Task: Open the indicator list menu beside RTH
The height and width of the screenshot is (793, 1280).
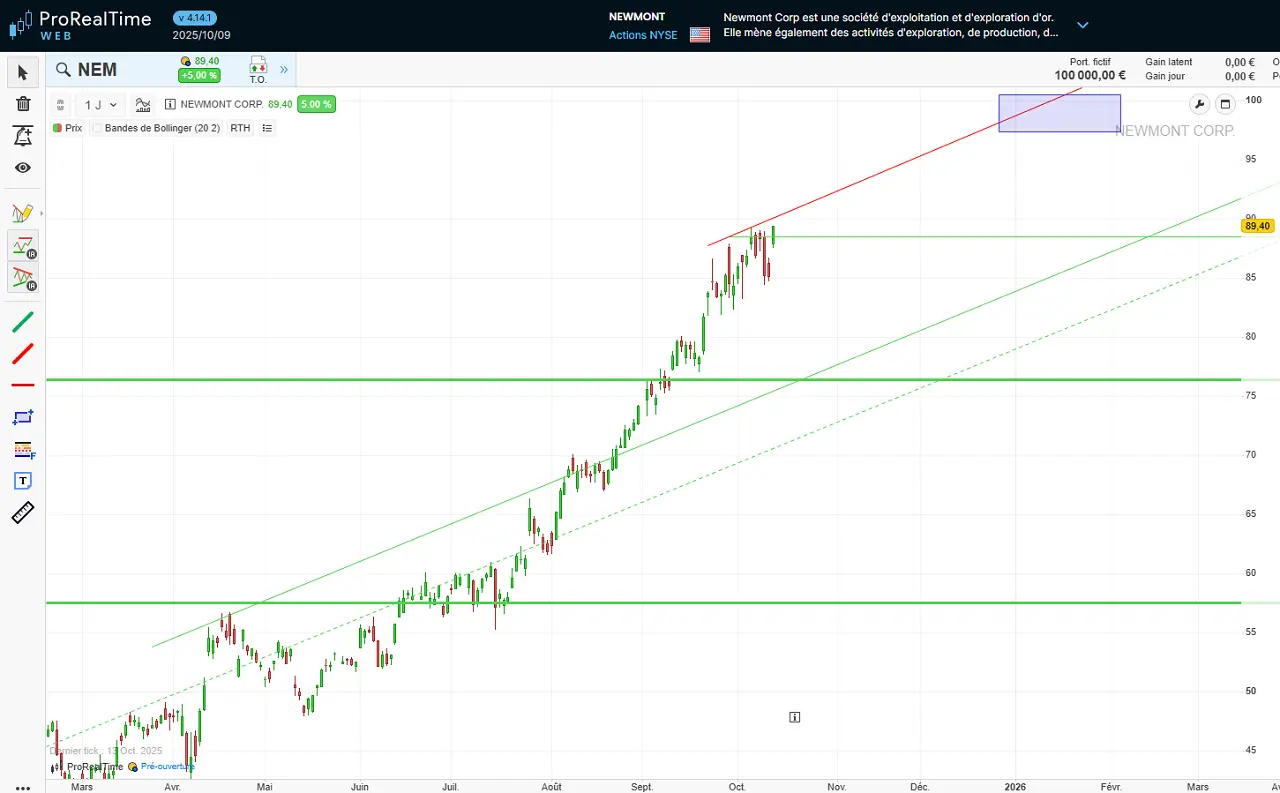Action: (x=267, y=128)
